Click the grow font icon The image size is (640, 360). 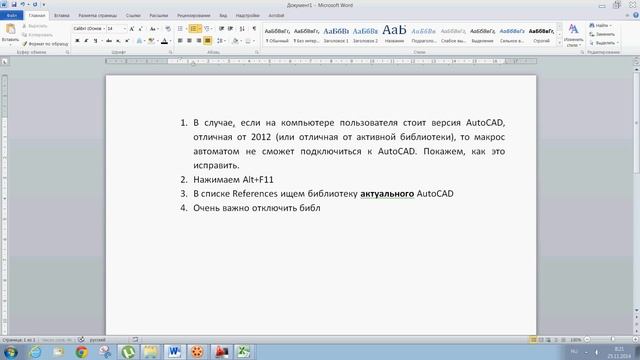(132, 29)
